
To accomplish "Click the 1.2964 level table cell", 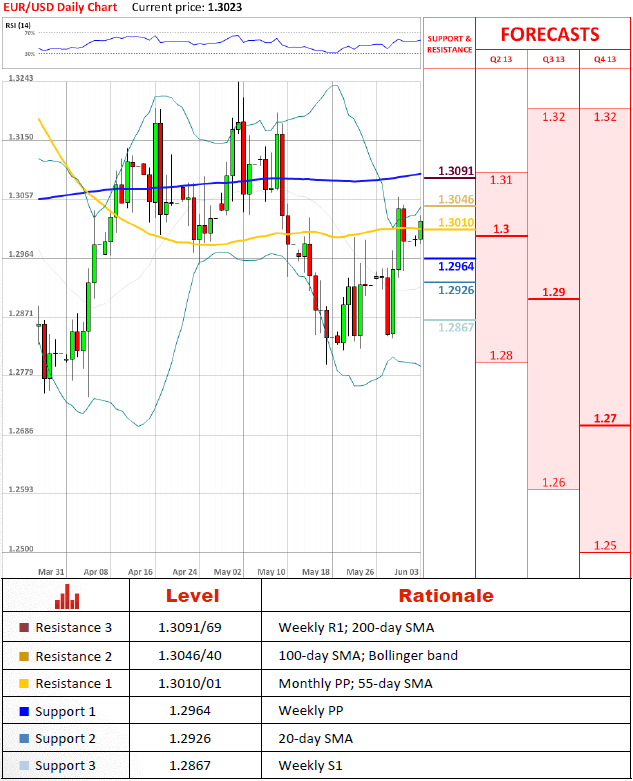I will click(190, 710).
